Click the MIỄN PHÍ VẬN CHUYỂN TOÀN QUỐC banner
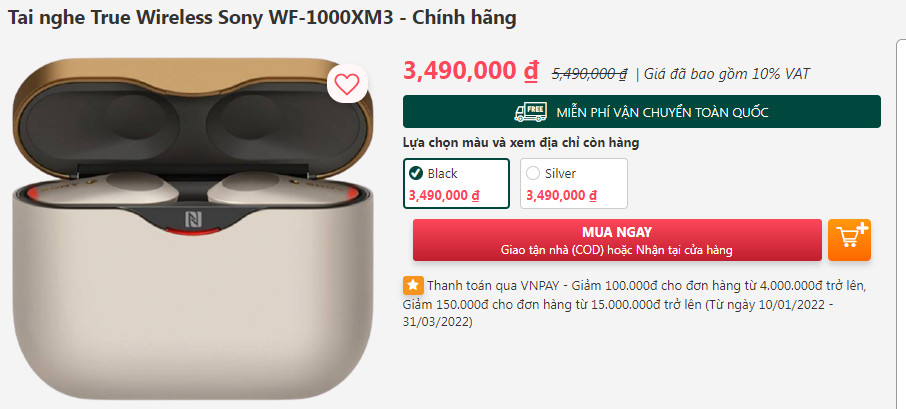The image size is (906, 409). click(641, 111)
